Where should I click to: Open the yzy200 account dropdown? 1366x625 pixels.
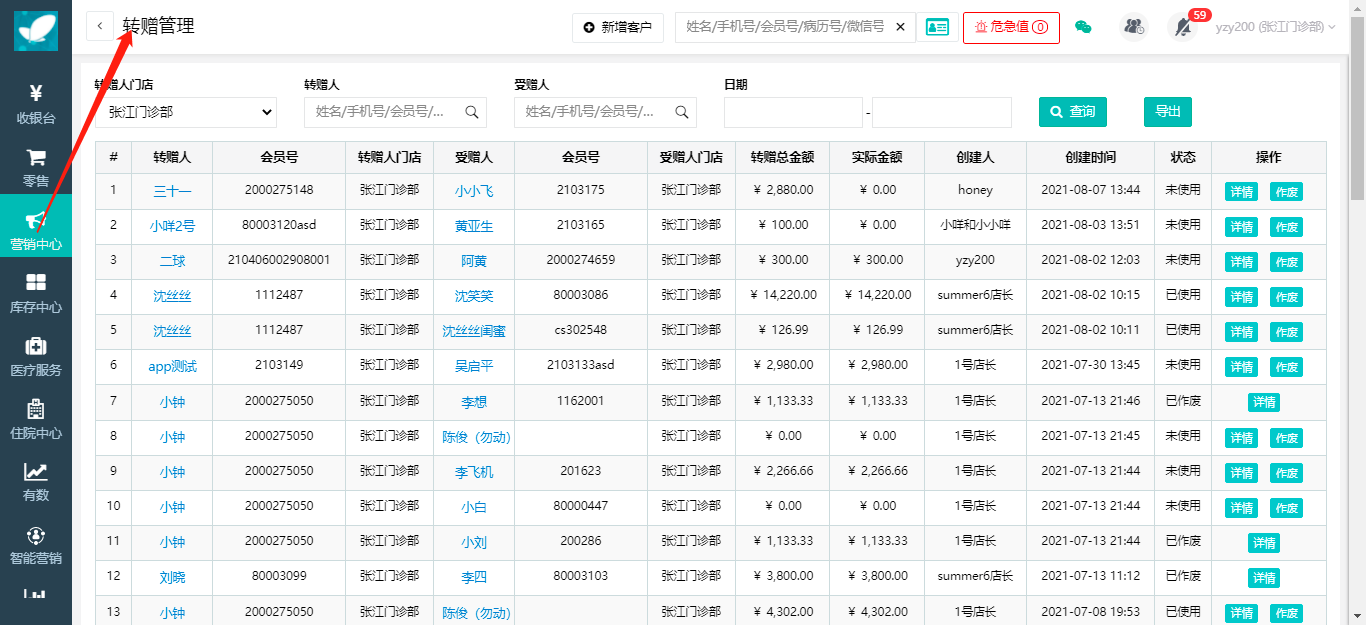(1276, 27)
